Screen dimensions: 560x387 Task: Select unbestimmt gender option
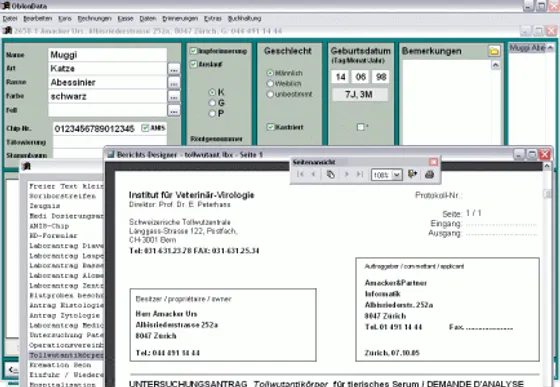(x=270, y=94)
